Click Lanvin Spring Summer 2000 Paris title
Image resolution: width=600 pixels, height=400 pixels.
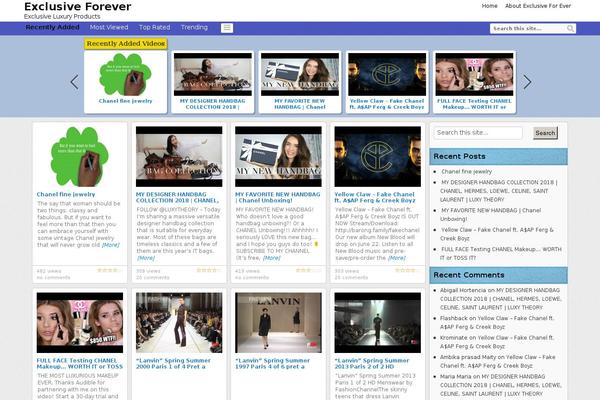[173, 363]
